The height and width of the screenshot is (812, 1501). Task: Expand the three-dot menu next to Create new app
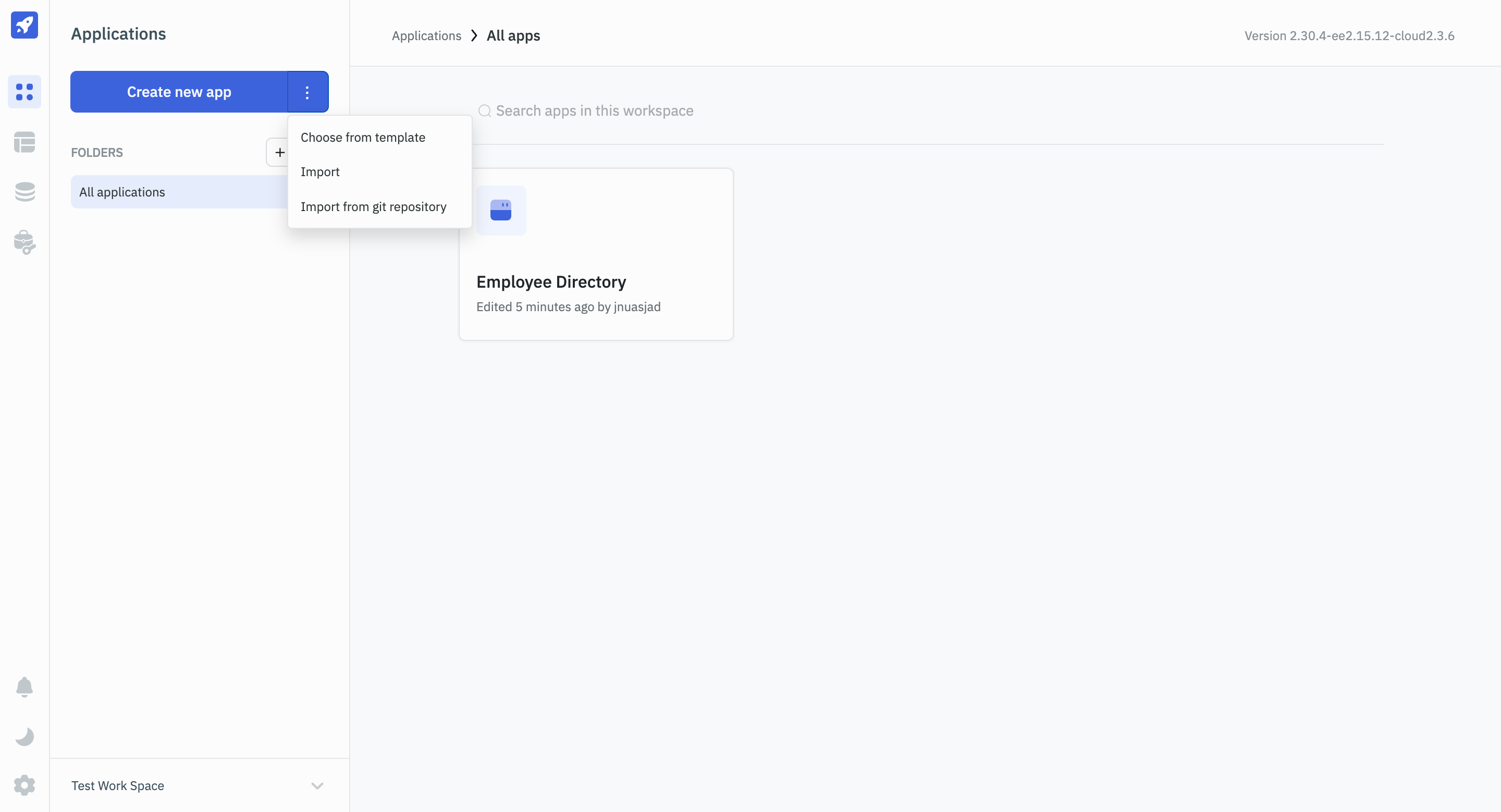point(307,91)
